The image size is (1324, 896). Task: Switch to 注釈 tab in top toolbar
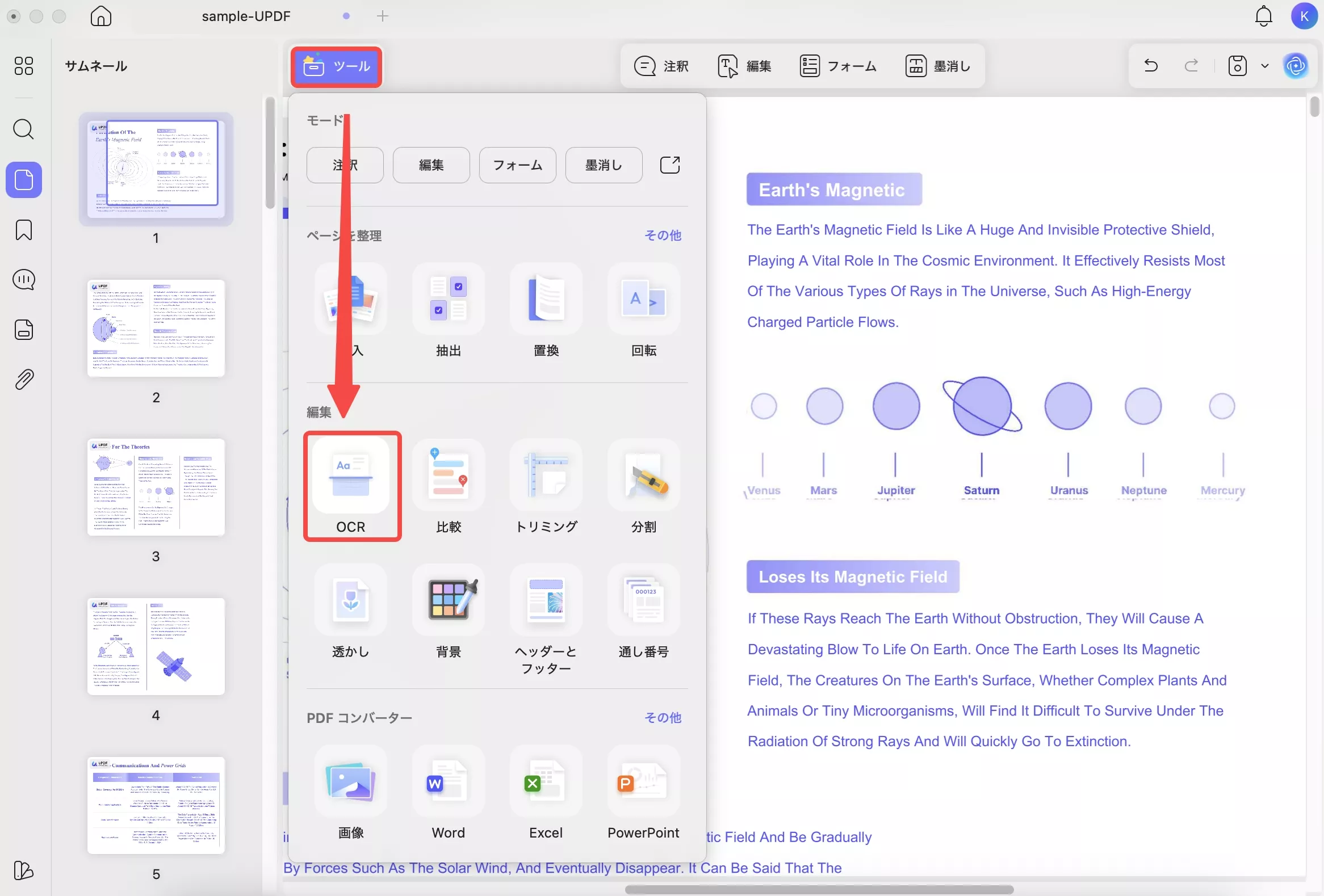coord(662,66)
